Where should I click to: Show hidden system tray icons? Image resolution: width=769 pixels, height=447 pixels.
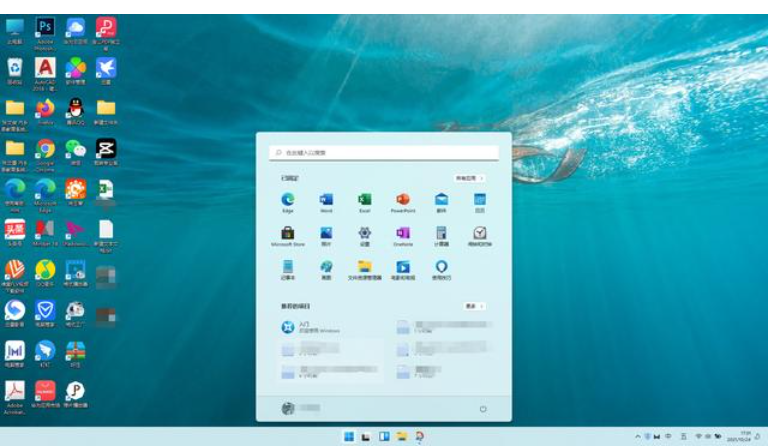[638, 436]
